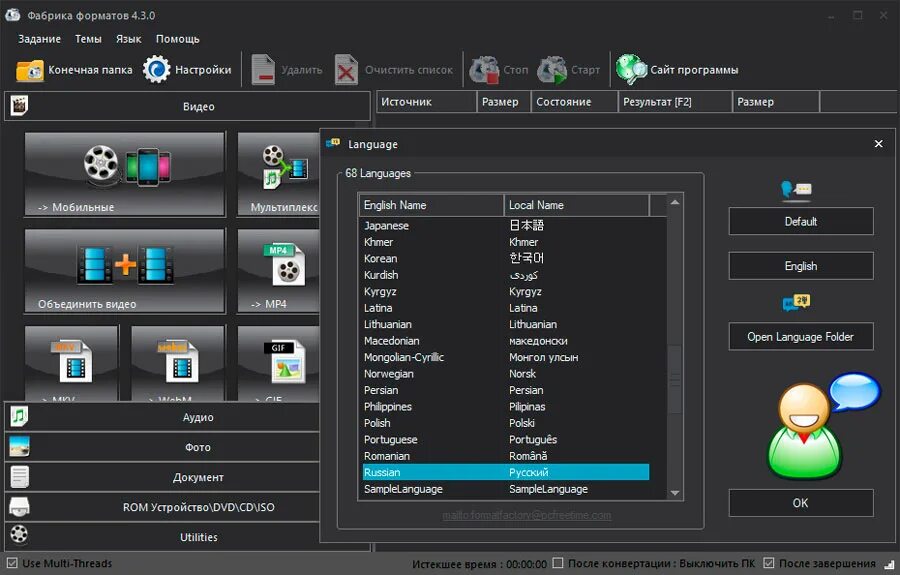Click the Результат [F2] column header

click(675, 102)
